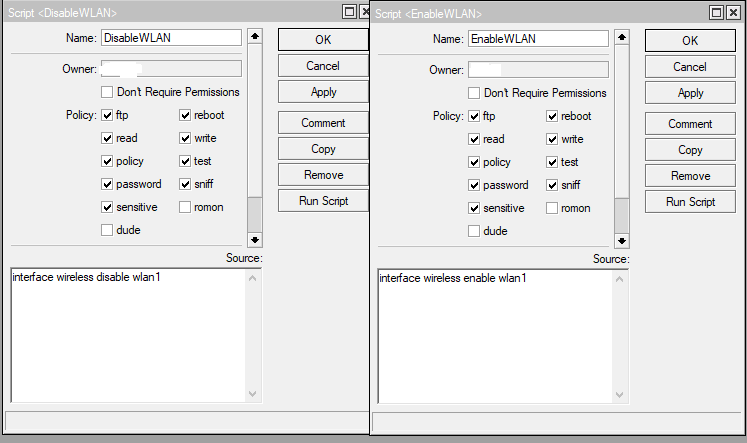The width and height of the screenshot is (747, 443).
Task: Click the Name field containing DisableWLAN
Action: (x=172, y=38)
